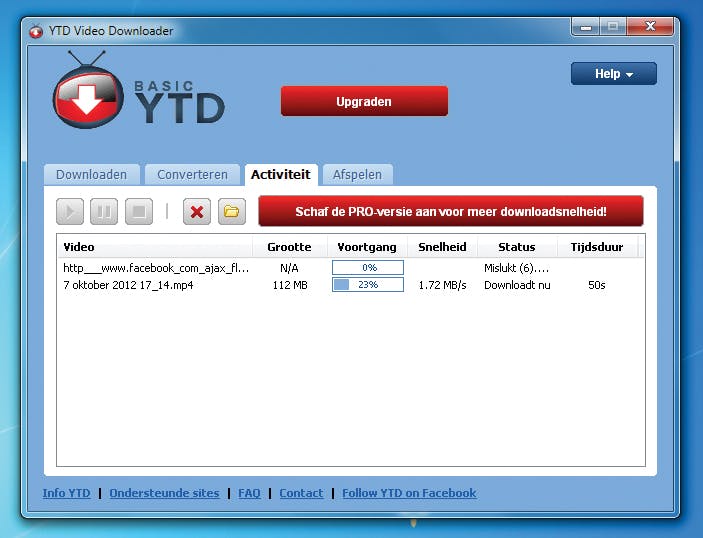Sort by the Grootte column header

tap(289, 247)
